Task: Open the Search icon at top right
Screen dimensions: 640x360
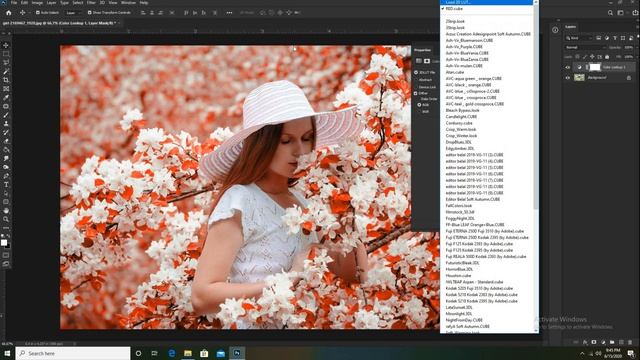Action: (610, 13)
